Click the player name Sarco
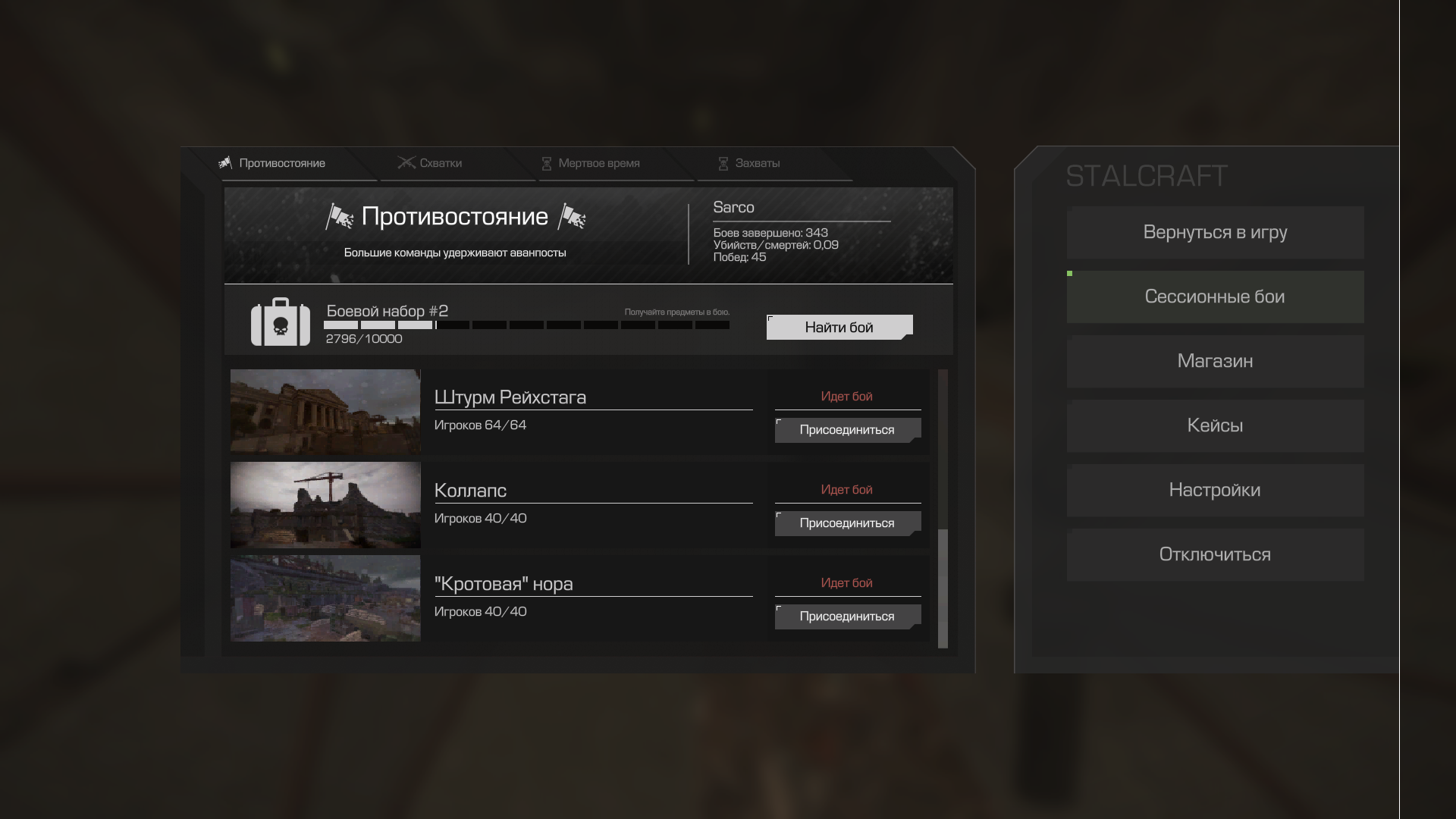 tap(733, 207)
